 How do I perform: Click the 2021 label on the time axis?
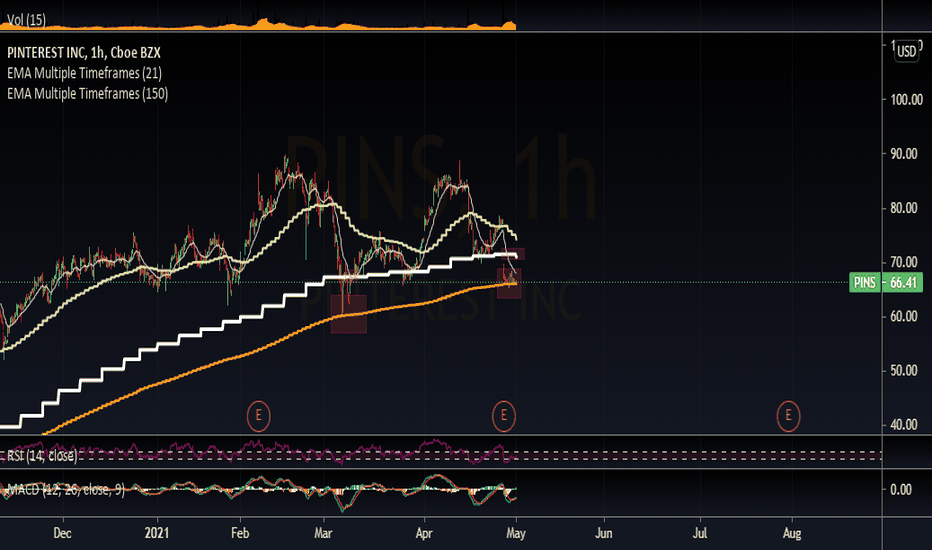(157, 533)
